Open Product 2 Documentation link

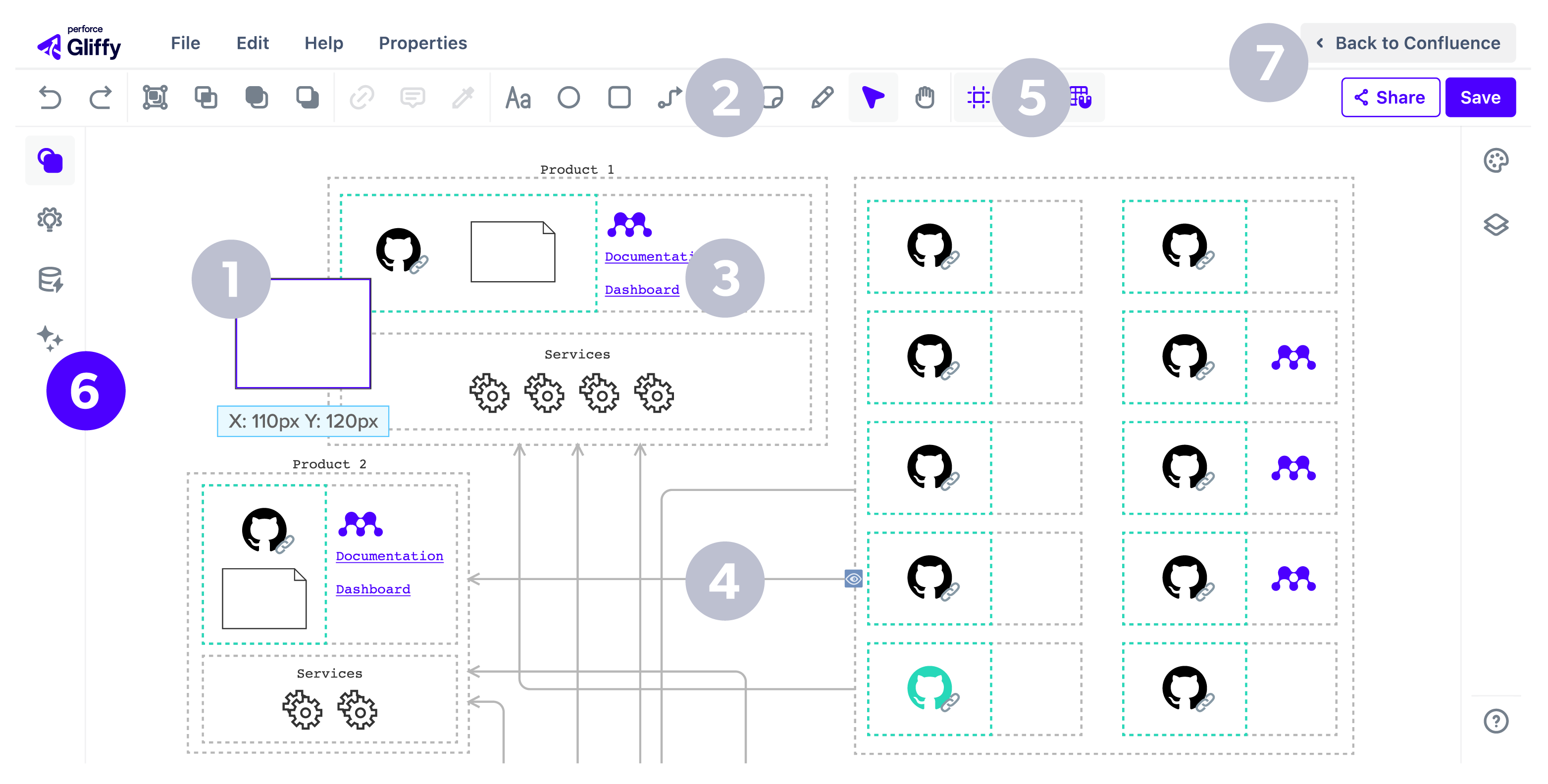[389, 556]
